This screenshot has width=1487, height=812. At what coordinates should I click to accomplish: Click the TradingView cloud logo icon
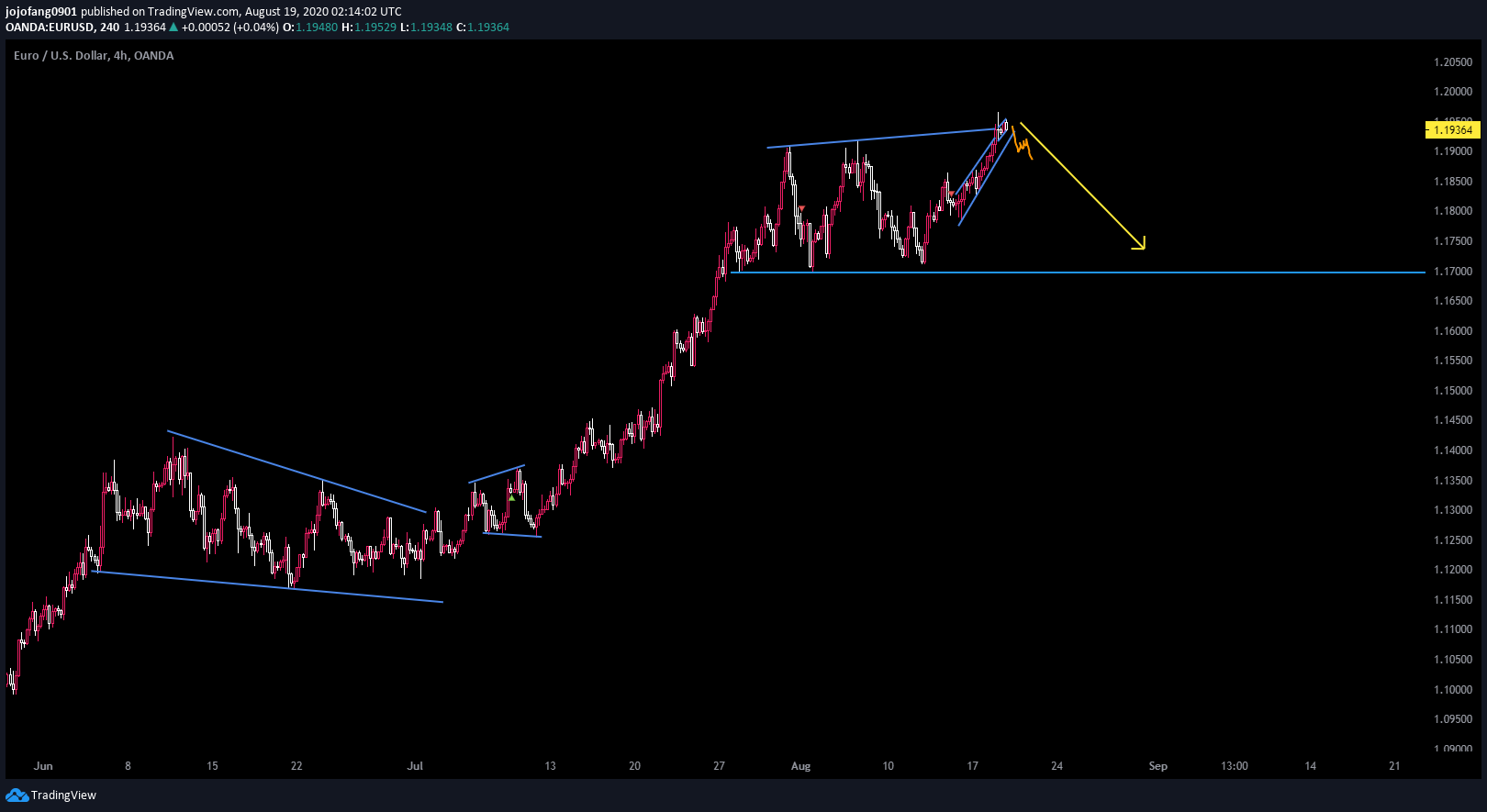pos(17,795)
